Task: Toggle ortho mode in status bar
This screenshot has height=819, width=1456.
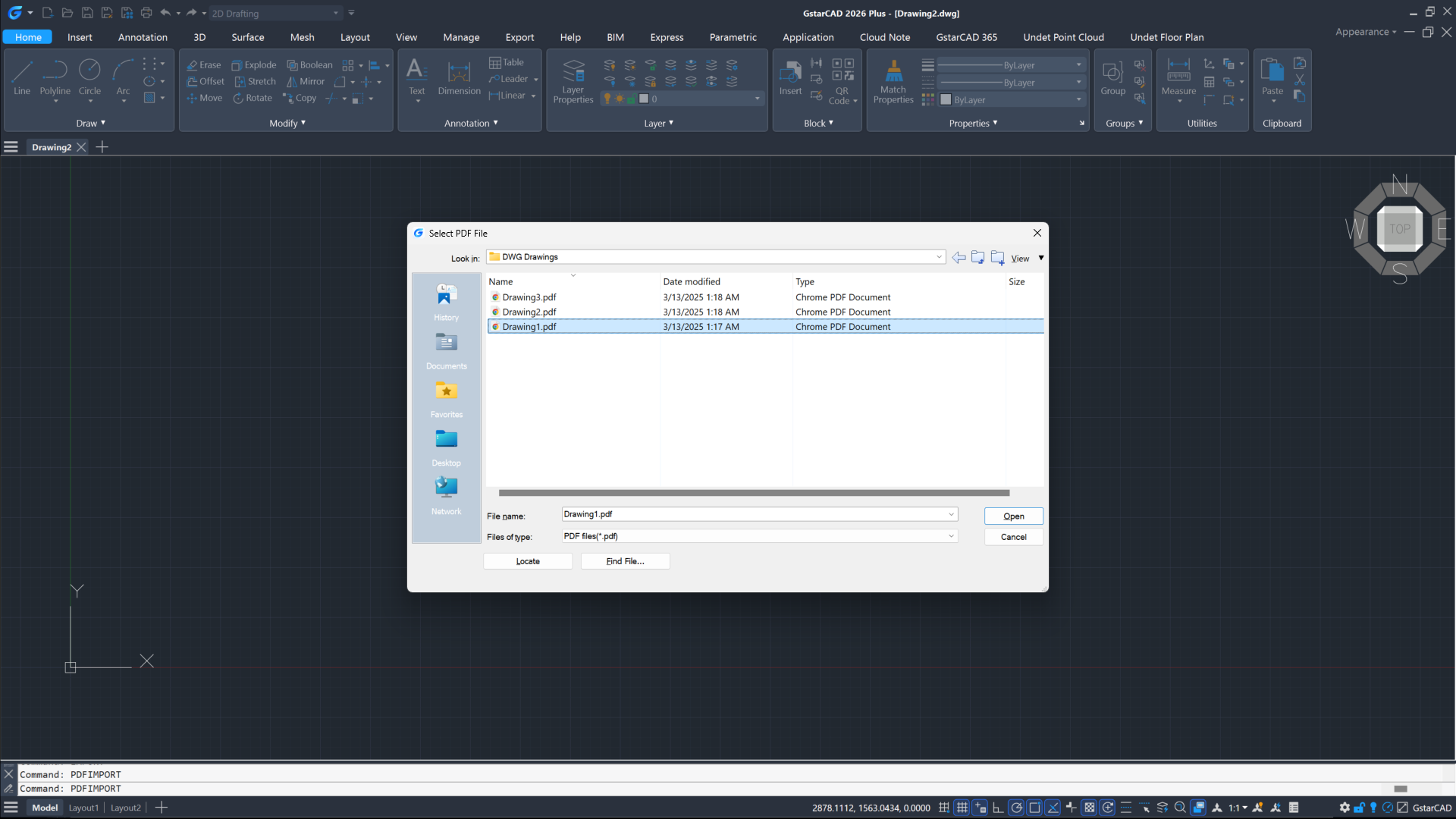Action: tap(998, 808)
